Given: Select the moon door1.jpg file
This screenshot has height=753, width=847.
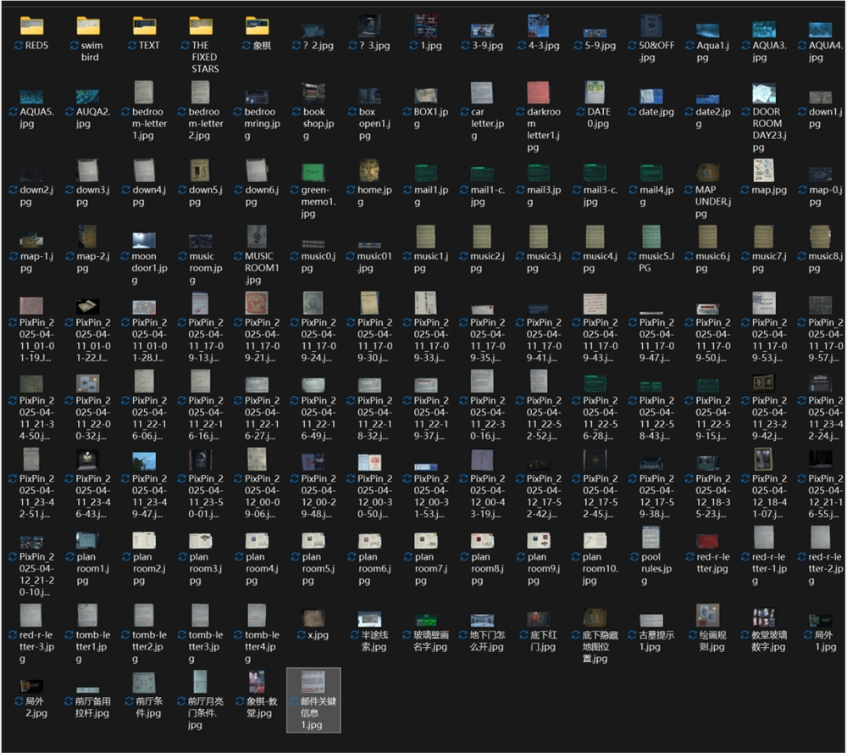Looking at the screenshot, I should click(x=144, y=256).
